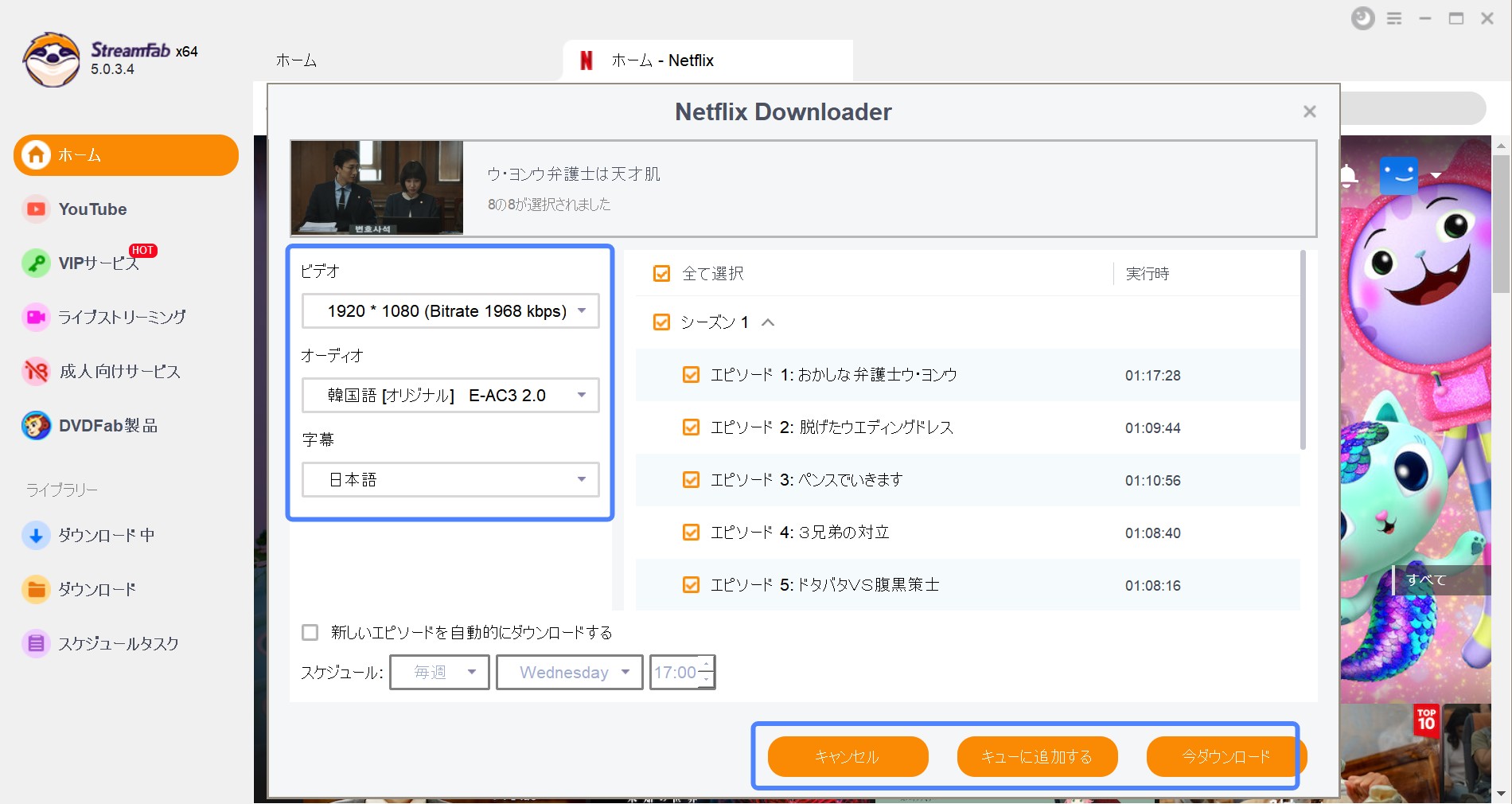
Task: Click the Download now button
Action: point(1226,756)
